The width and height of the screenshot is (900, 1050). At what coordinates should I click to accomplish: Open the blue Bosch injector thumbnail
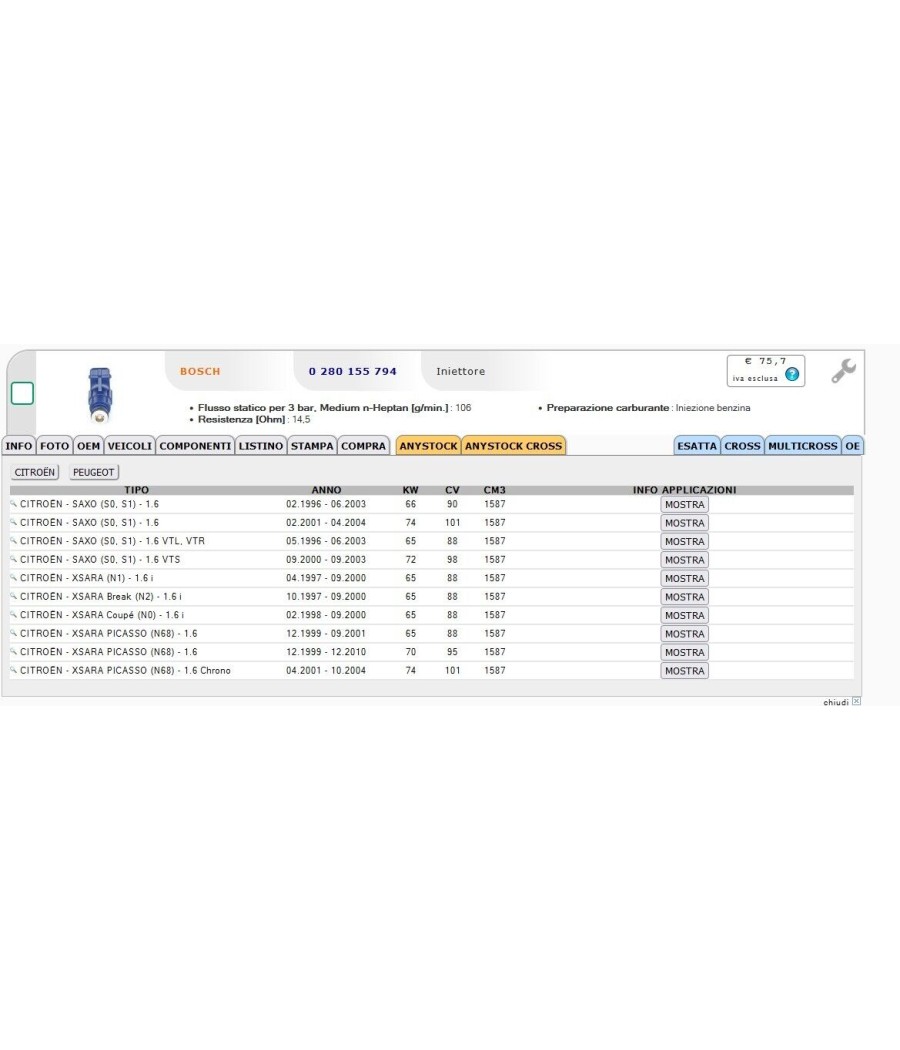[100, 394]
